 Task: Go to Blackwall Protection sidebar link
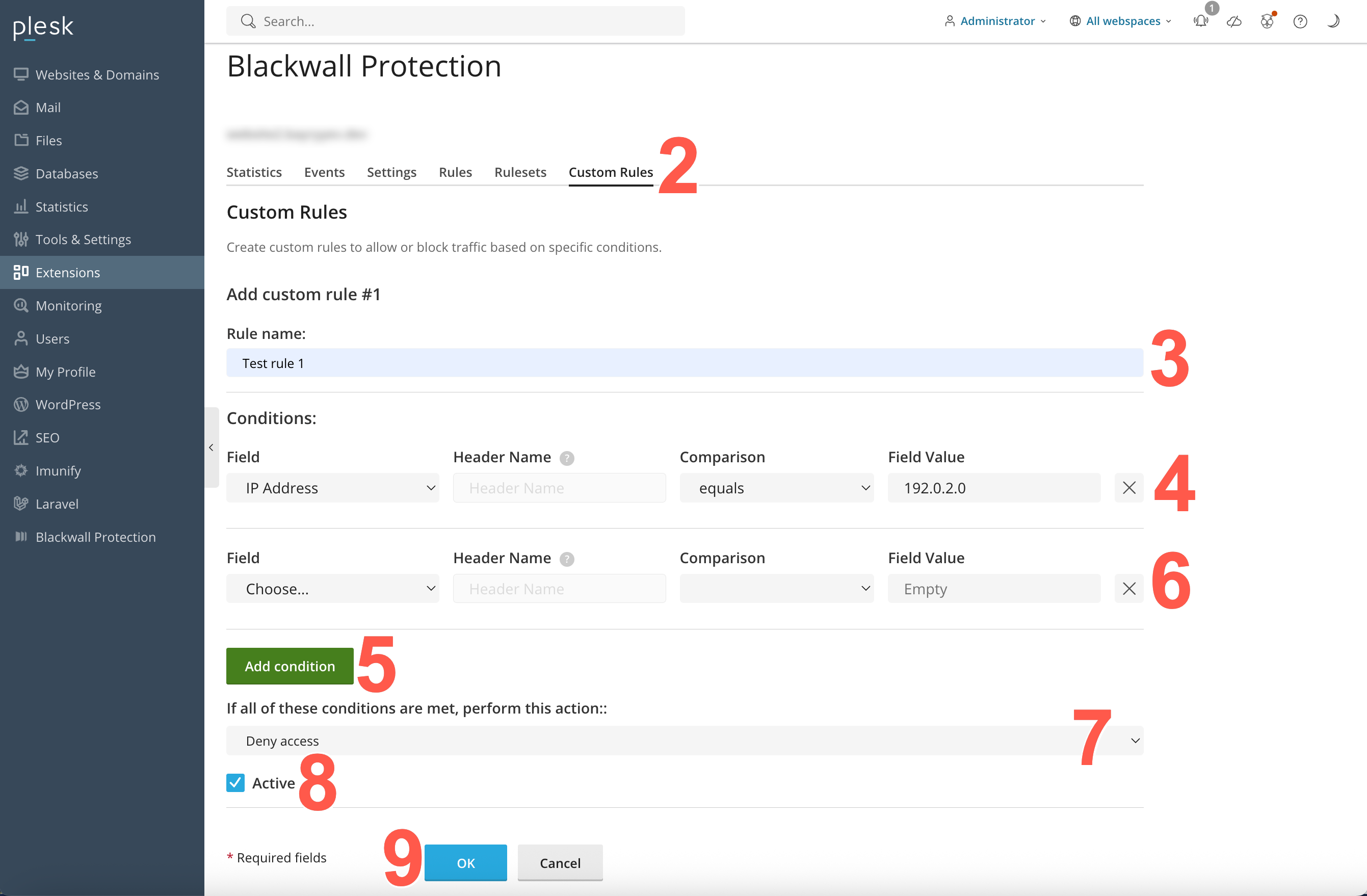point(102,537)
